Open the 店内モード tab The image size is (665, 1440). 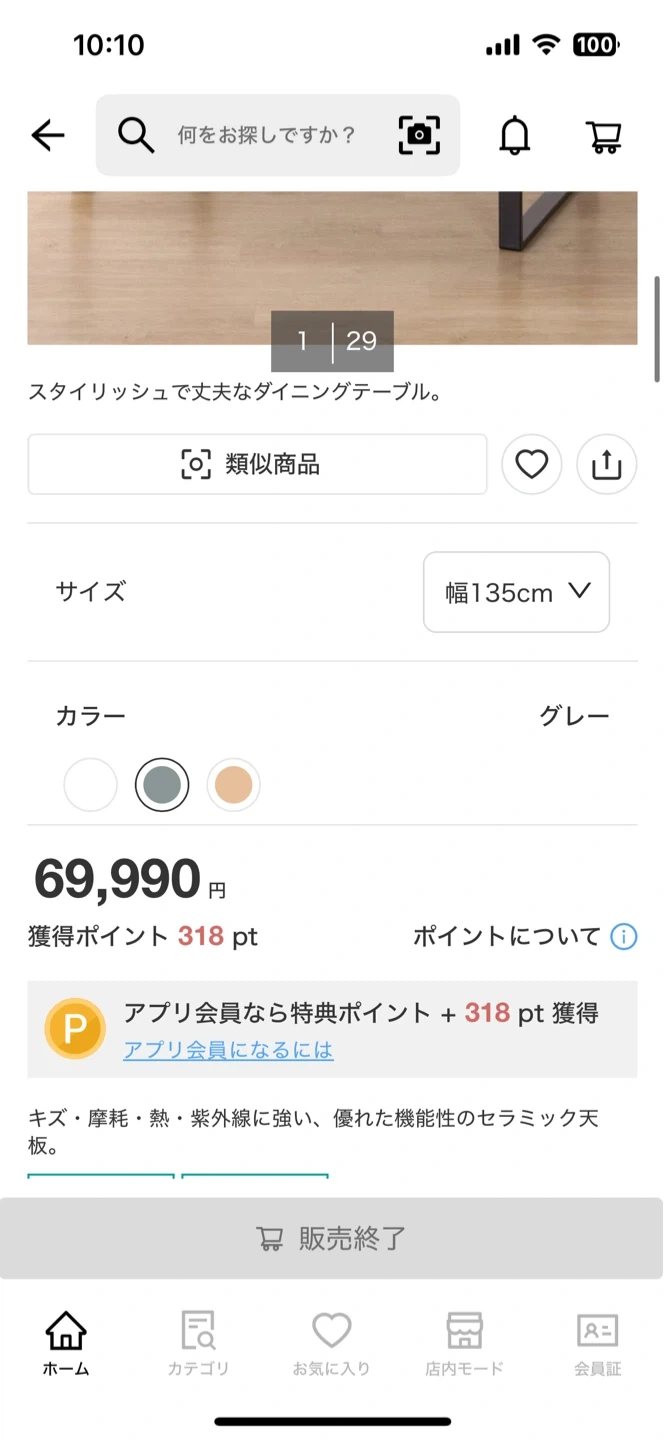(x=464, y=1343)
